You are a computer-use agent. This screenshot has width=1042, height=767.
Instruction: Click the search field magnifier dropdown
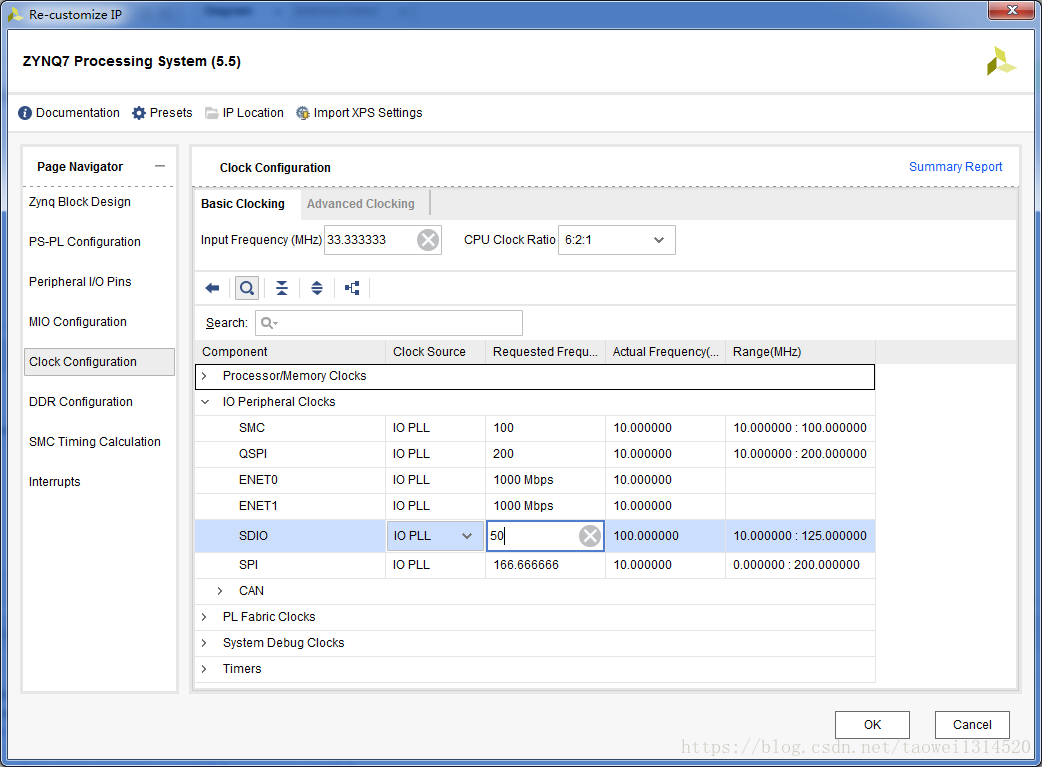pyautogui.click(x=269, y=323)
